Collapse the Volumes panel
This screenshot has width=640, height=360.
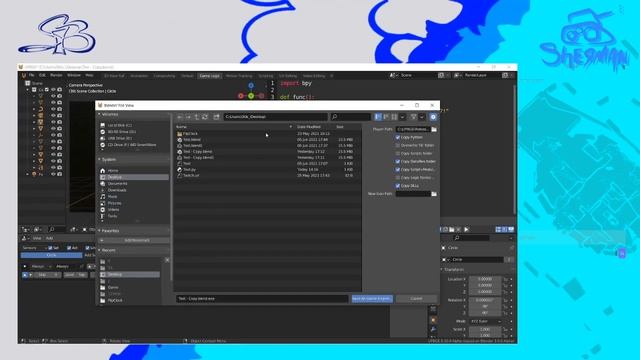pyautogui.click(x=99, y=114)
